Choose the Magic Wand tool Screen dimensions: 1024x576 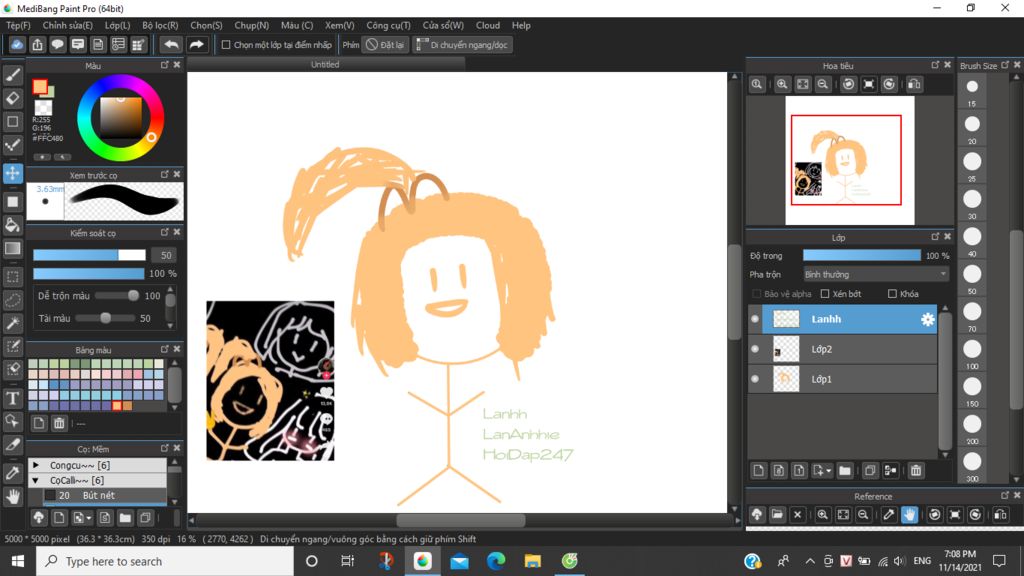coord(13,323)
